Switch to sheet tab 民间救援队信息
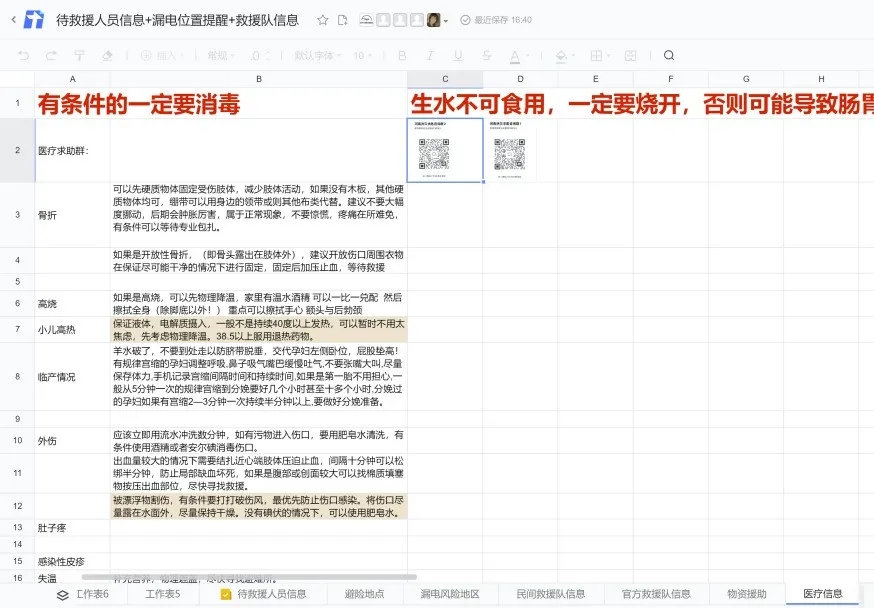Screen dimensions: 874x608 point(551,594)
